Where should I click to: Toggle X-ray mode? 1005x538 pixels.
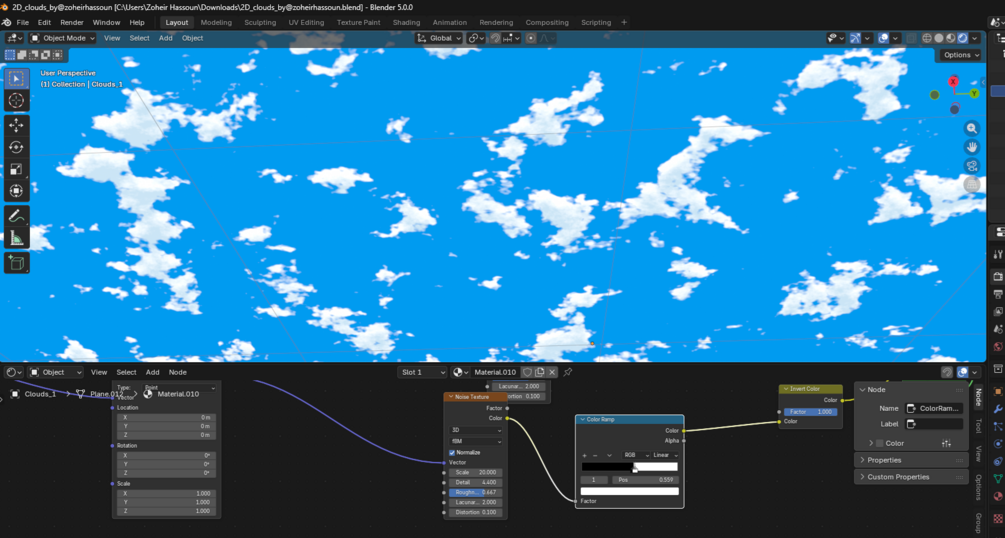pos(911,38)
